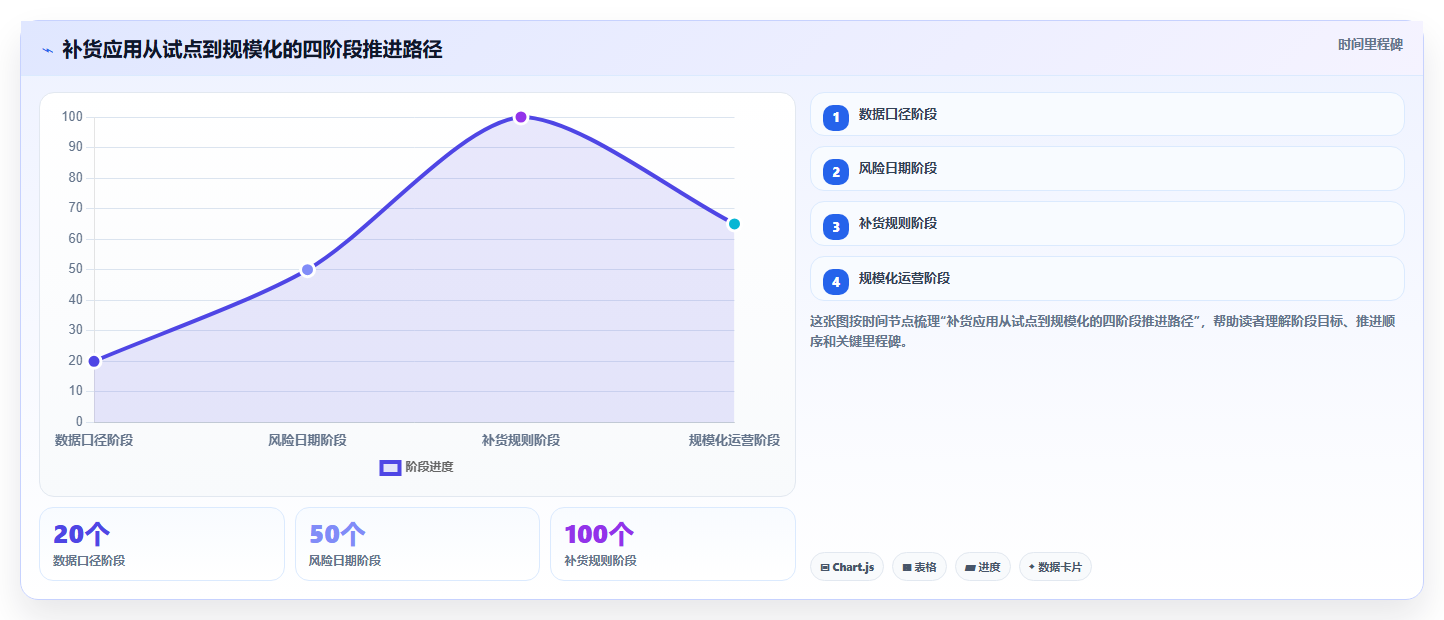Click the description paragraph starting 这张图按时间节点
This screenshot has width=1444, height=620.
pos(1103,331)
